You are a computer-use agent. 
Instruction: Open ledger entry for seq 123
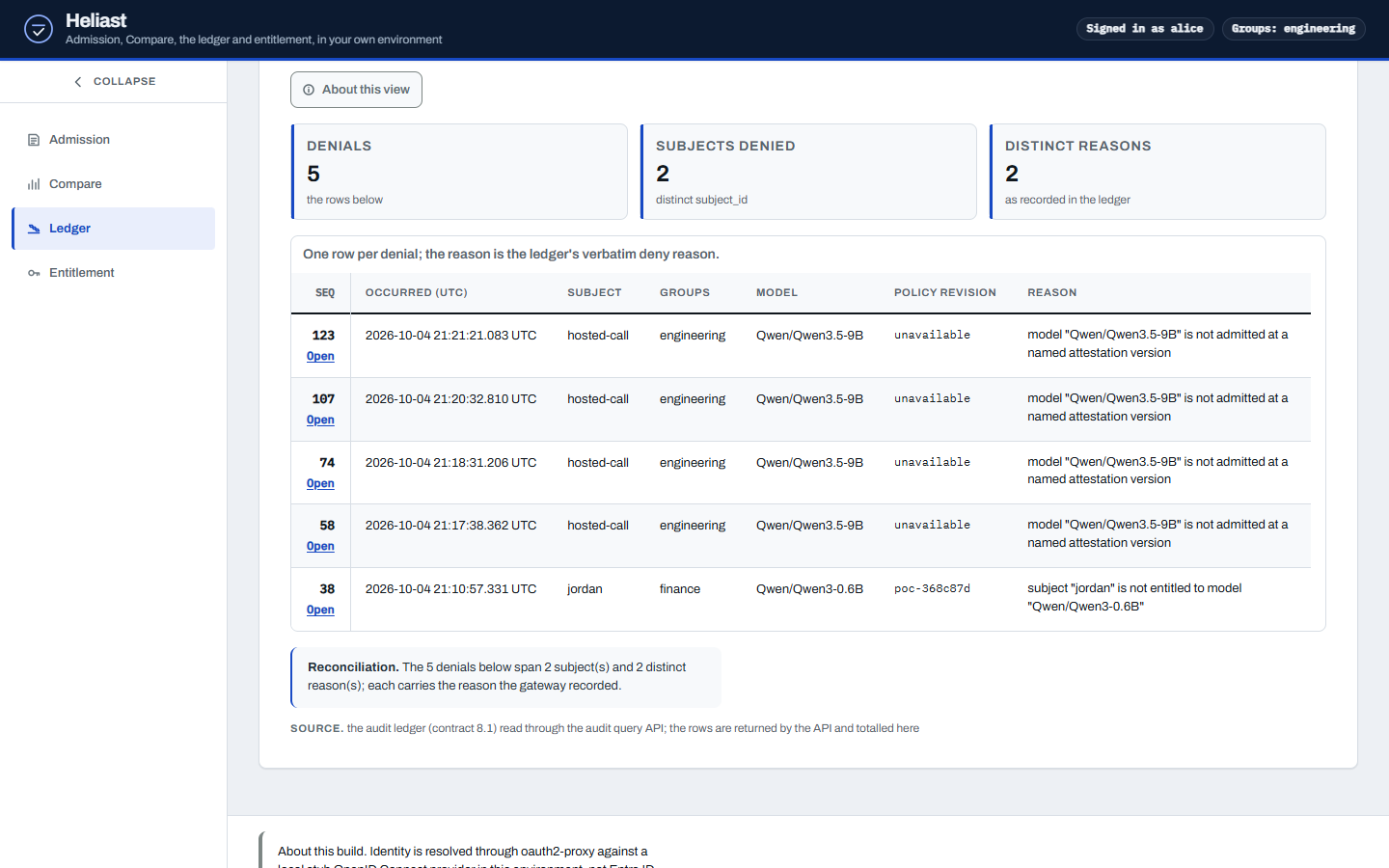tap(320, 356)
